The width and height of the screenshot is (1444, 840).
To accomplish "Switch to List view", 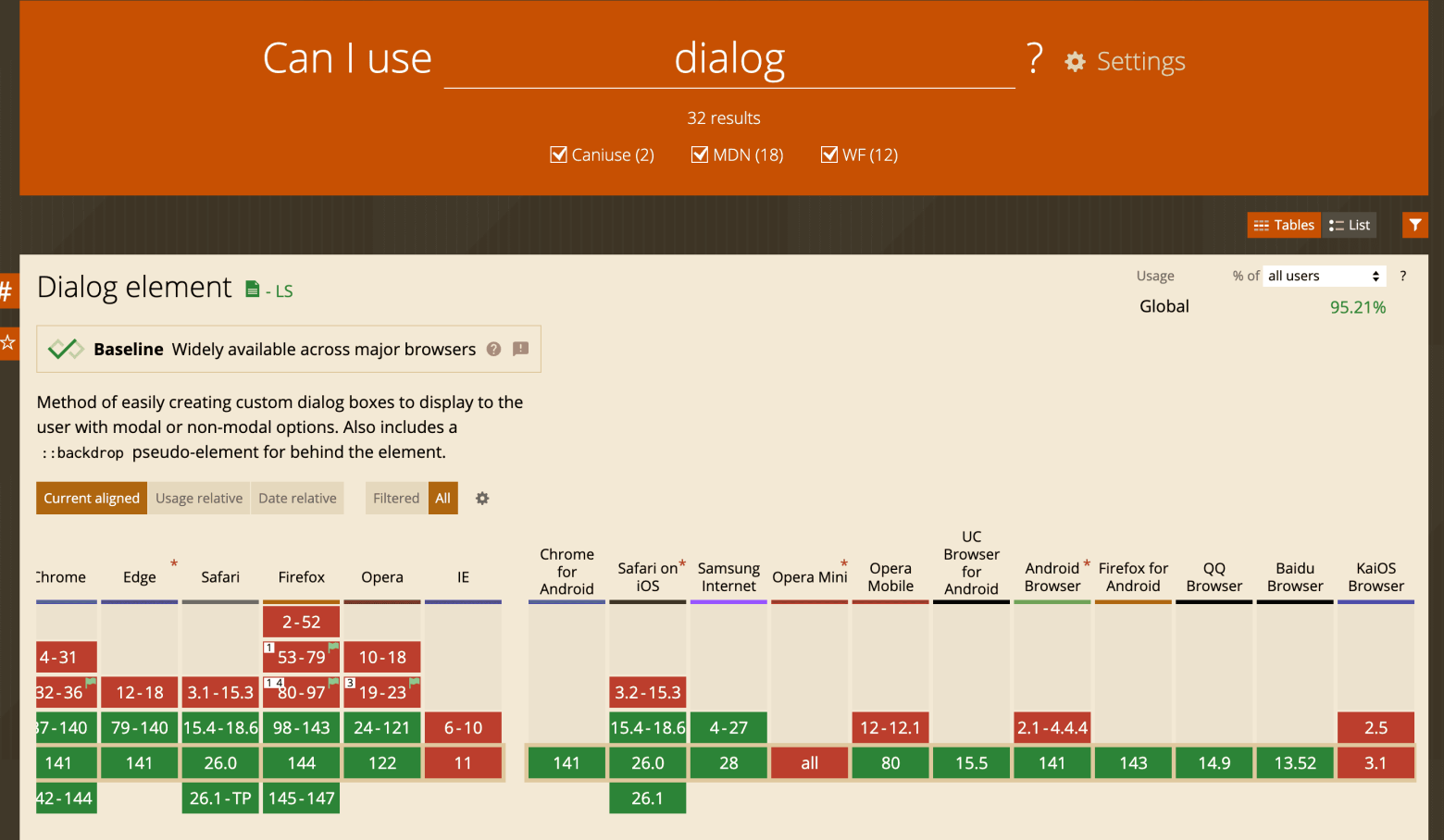I will (1349, 225).
